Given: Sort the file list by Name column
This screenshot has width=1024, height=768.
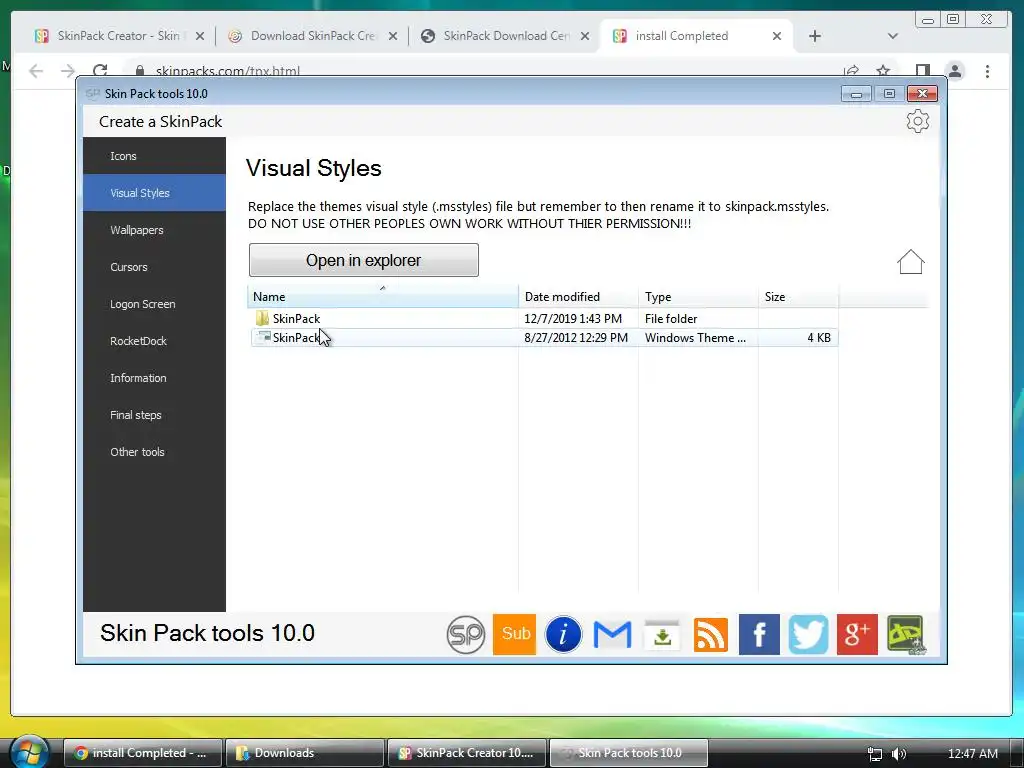Looking at the screenshot, I should click(x=383, y=296).
